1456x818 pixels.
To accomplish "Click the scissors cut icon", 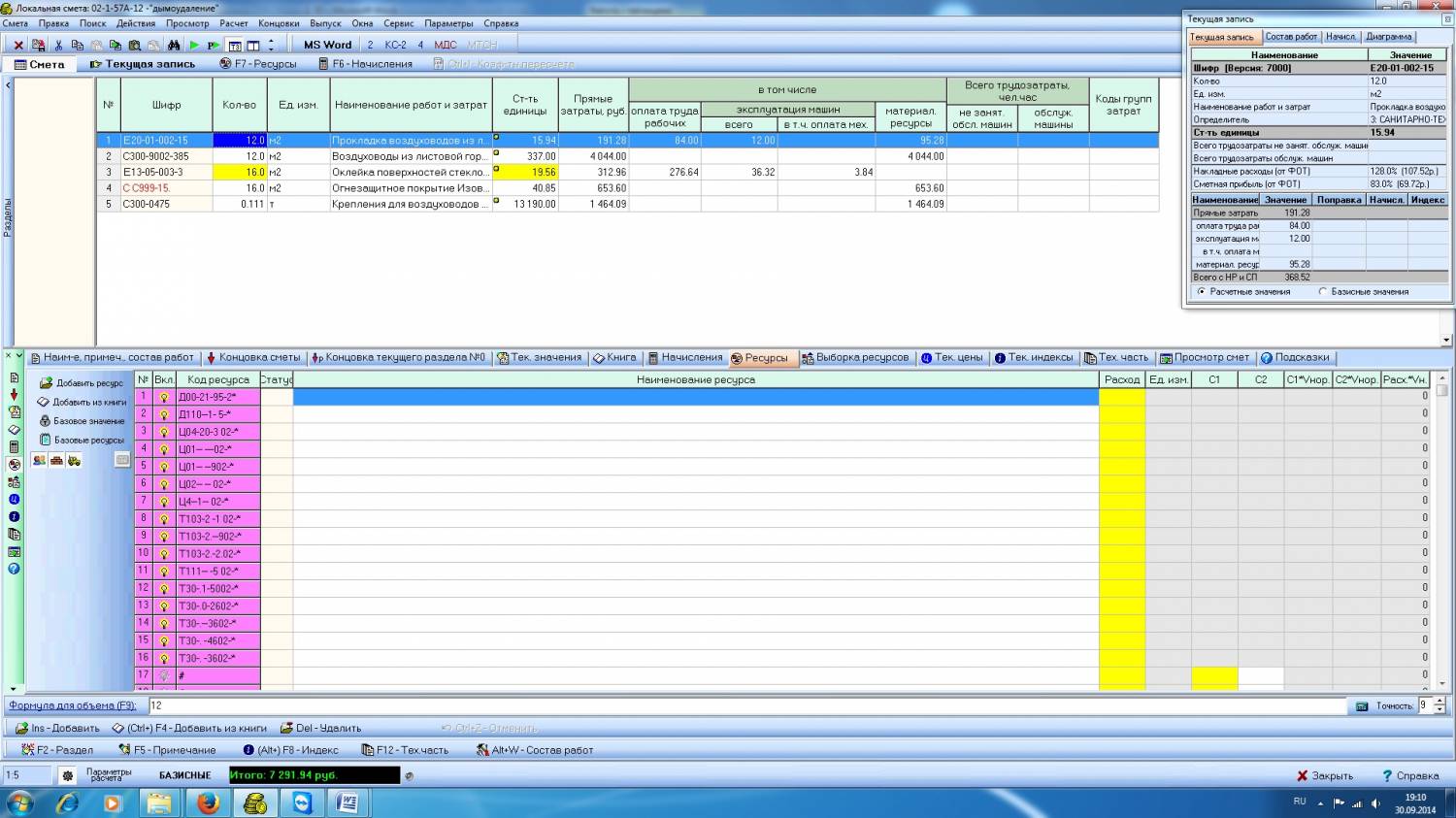I will click(58, 45).
